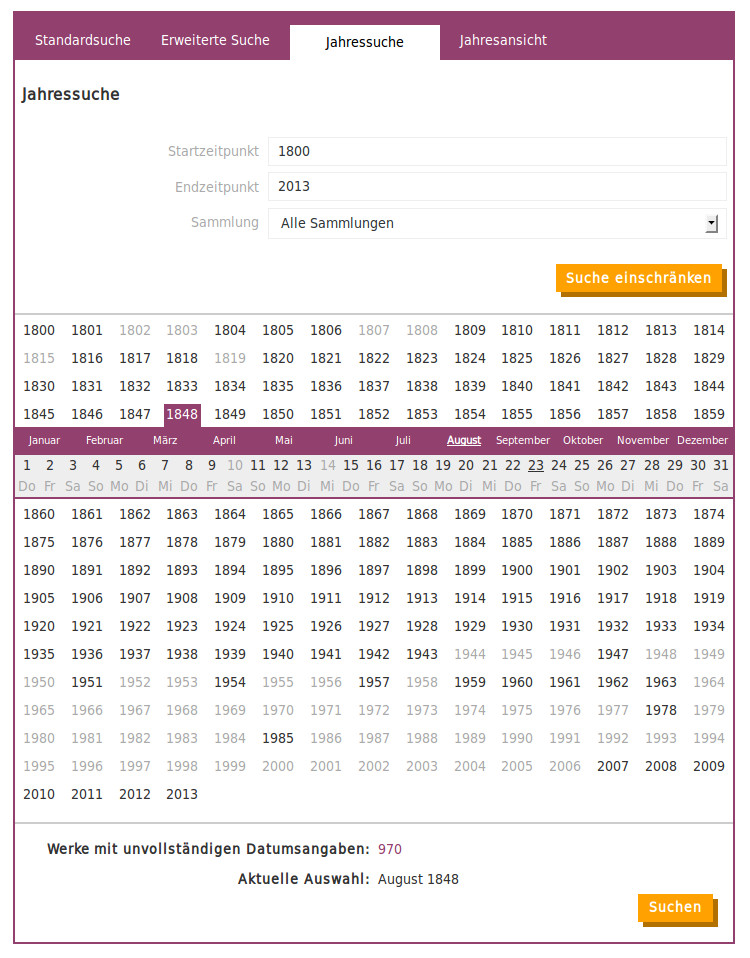
Task: Switch to the Standardsuche tab
Action: [x=82, y=40]
